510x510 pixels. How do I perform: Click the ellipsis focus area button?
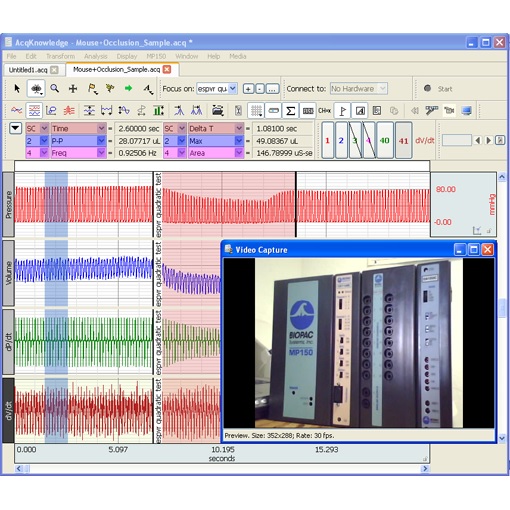pos(272,89)
